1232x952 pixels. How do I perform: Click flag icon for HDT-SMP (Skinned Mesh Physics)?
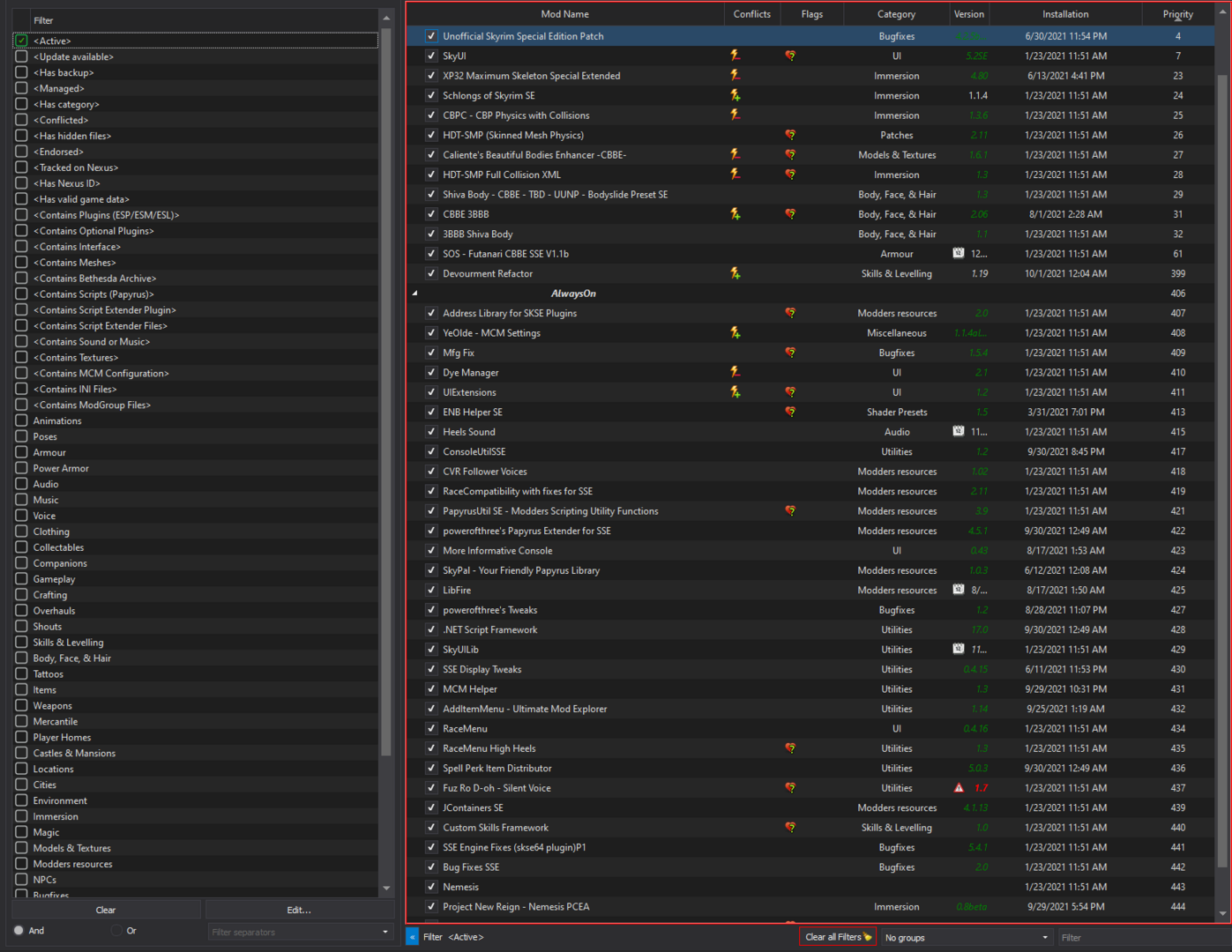tap(790, 135)
